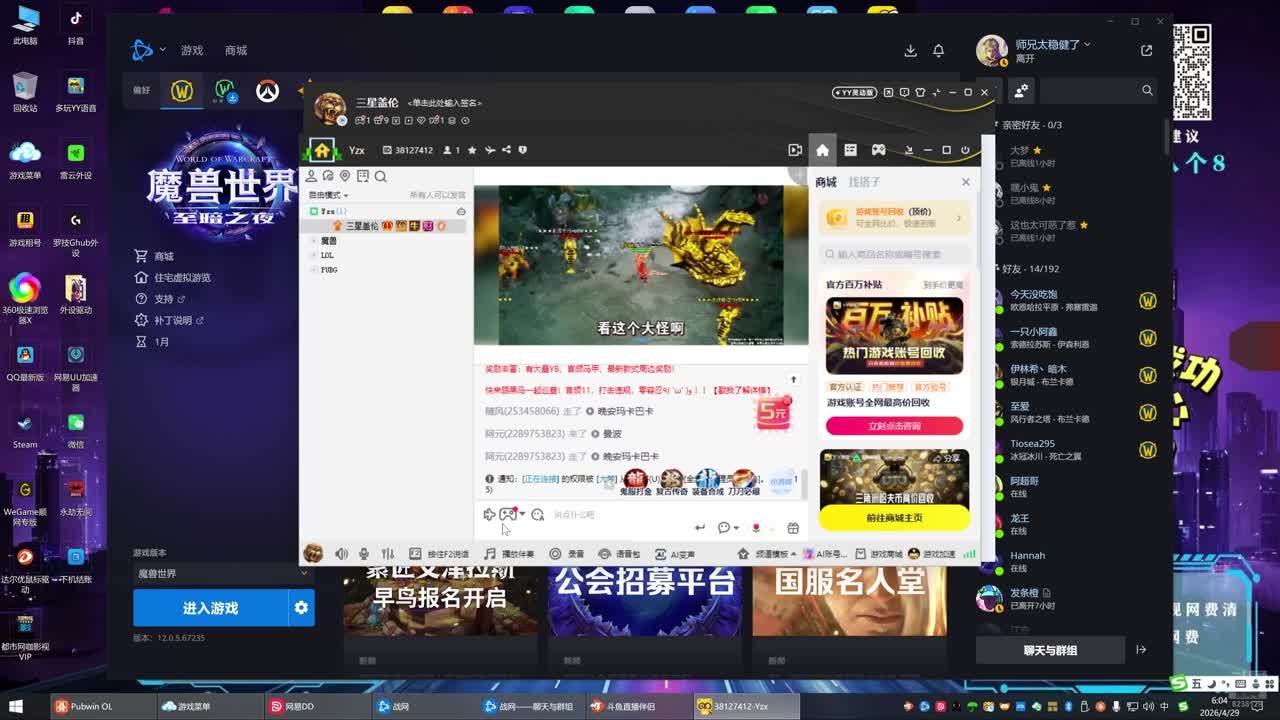
Task: Open the 商城 menu in Battle.net header
Action: pos(236,50)
